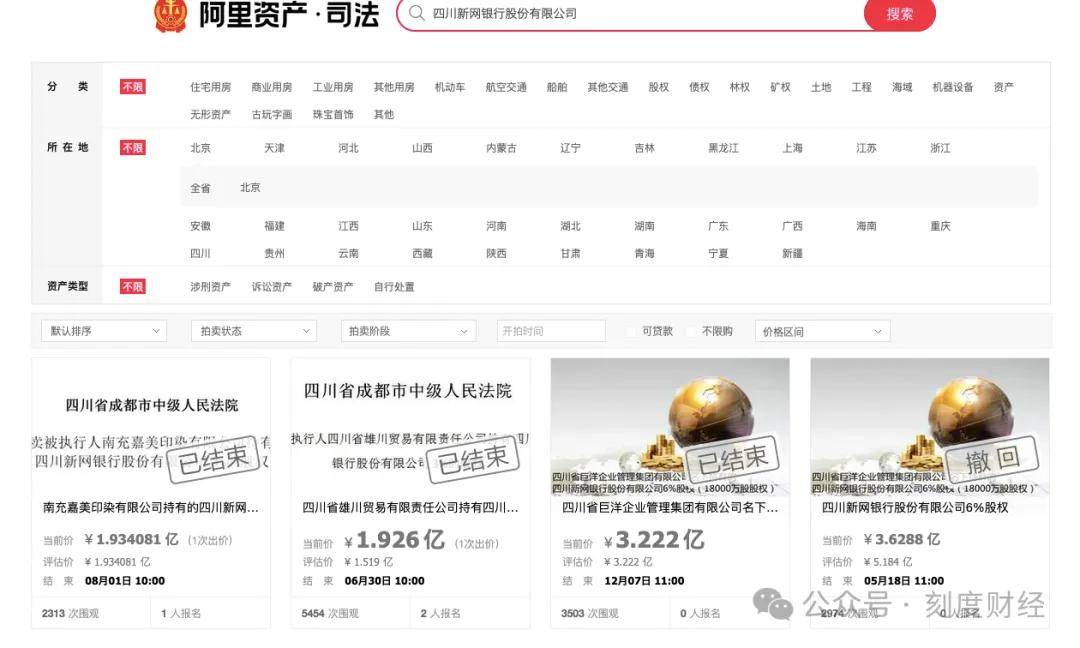This screenshot has height=648, width=1080.
Task: Open listing title 南充嘉美印染有限公司持有的四川新网...
Action: click(x=151, y=508)
